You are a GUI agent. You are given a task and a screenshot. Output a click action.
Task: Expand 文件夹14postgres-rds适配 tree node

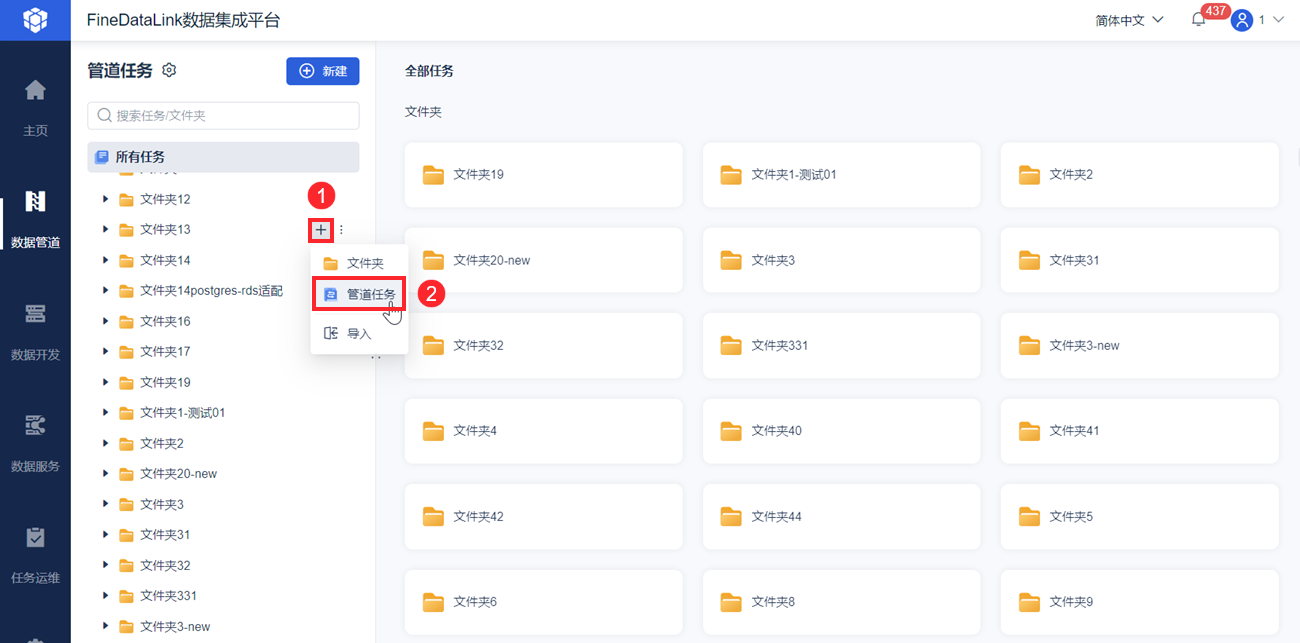(105, 290)
